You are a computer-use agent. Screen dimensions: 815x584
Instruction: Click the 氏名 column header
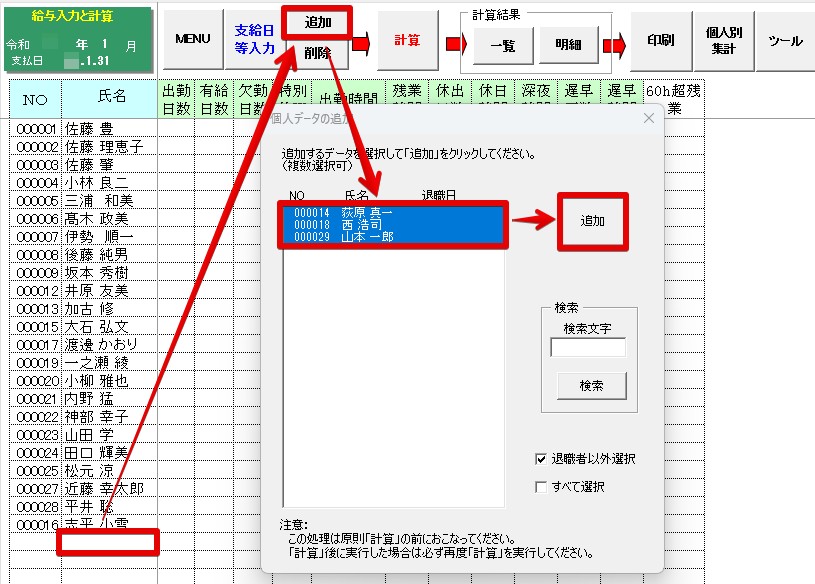coord(112,97)
